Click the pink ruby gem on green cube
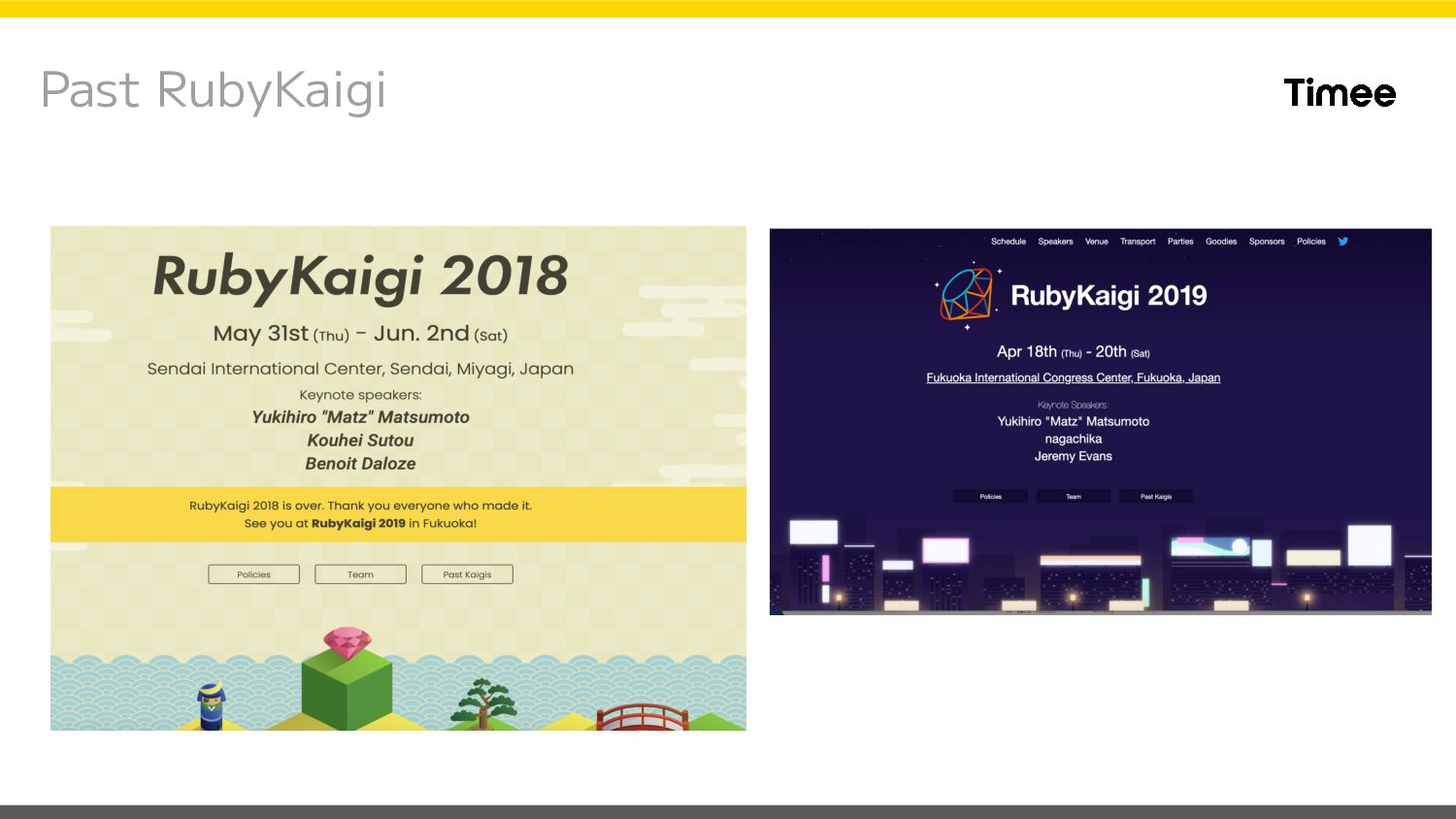This screenshot has height=819, width=1456. click(347, 644)
